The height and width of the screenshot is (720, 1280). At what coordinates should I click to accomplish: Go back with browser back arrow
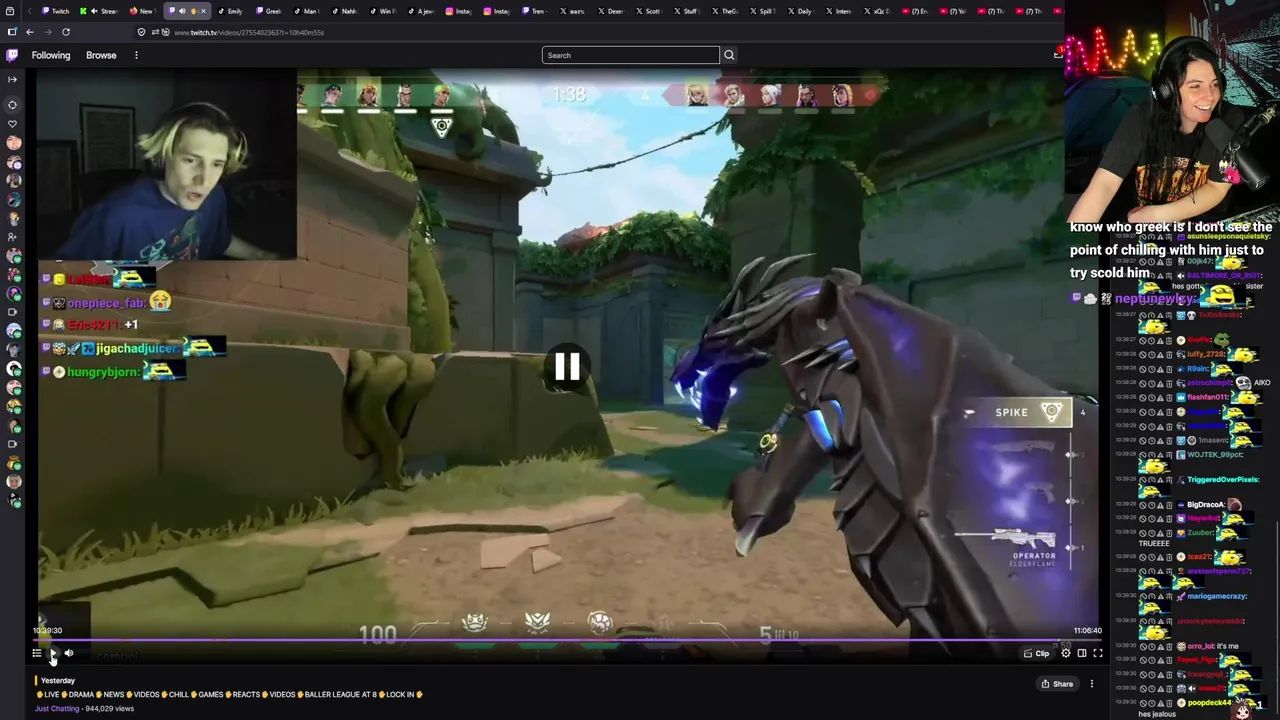(x=29, y=32)
